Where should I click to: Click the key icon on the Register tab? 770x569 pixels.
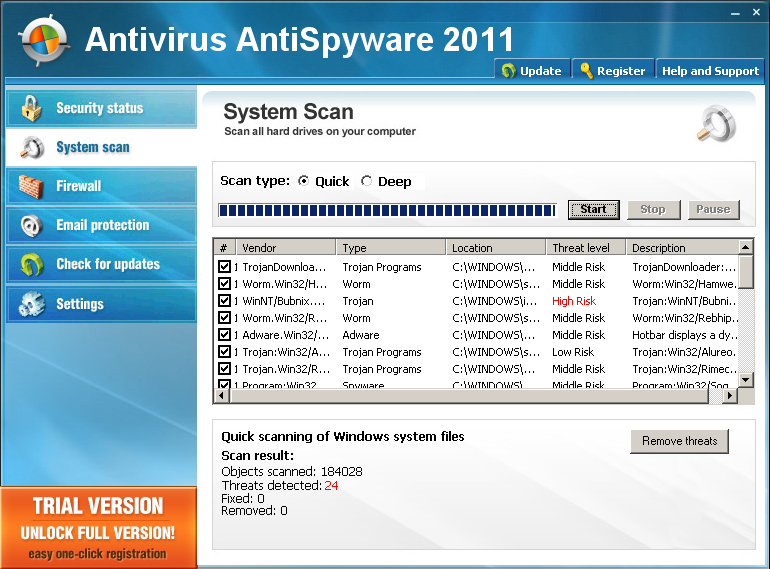pyautogui.click(x=586, y=71)
